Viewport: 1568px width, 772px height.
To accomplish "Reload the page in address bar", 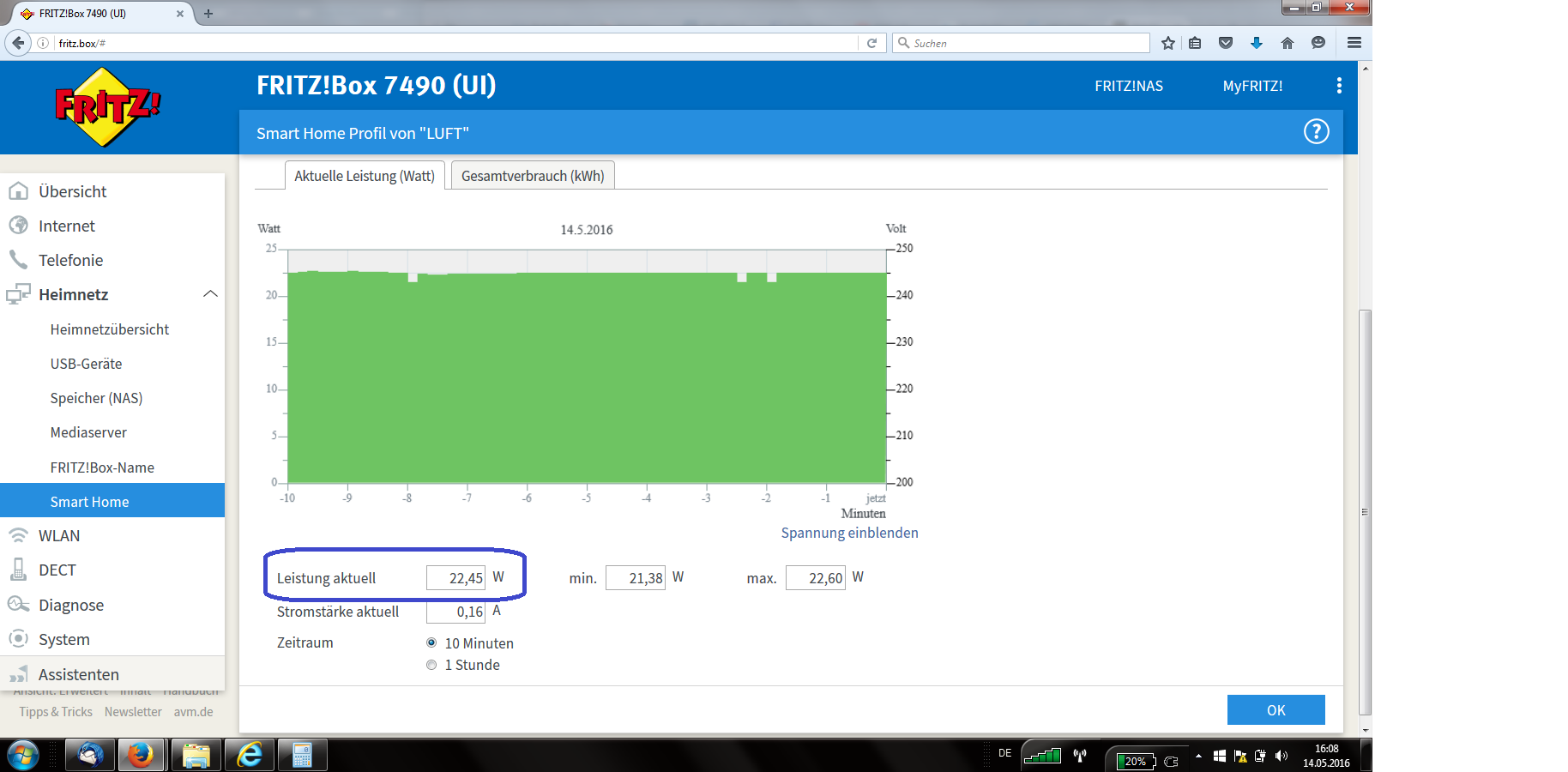I will click(x=871, y=43).
